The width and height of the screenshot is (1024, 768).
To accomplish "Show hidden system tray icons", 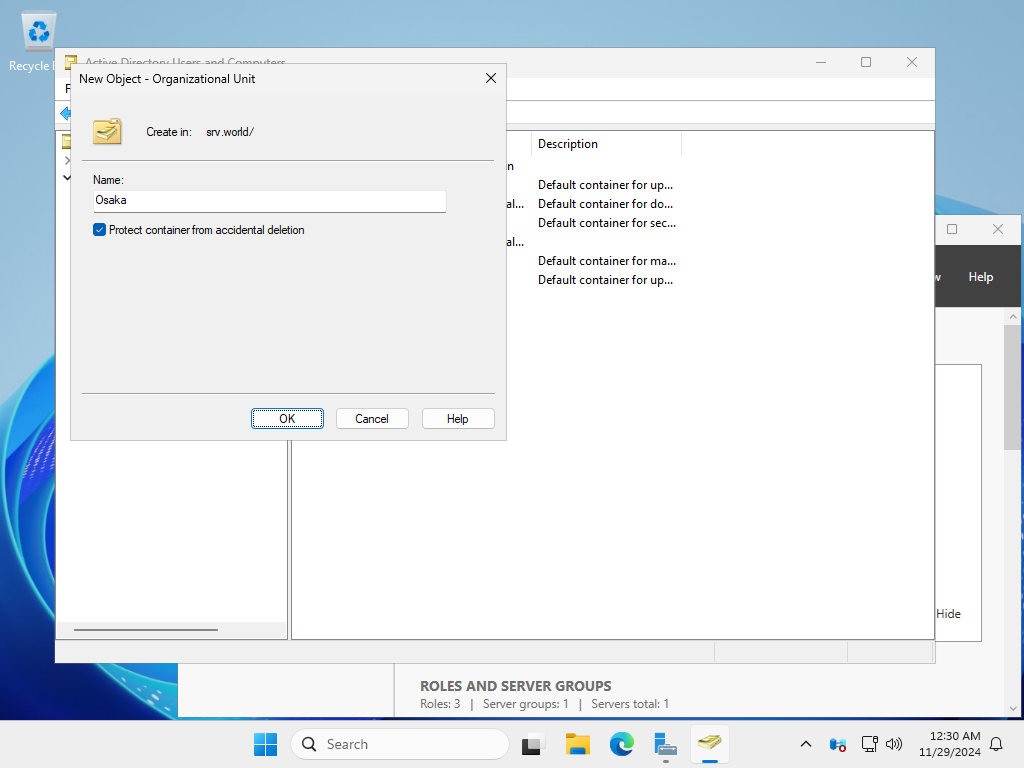I will pos(806,744).
